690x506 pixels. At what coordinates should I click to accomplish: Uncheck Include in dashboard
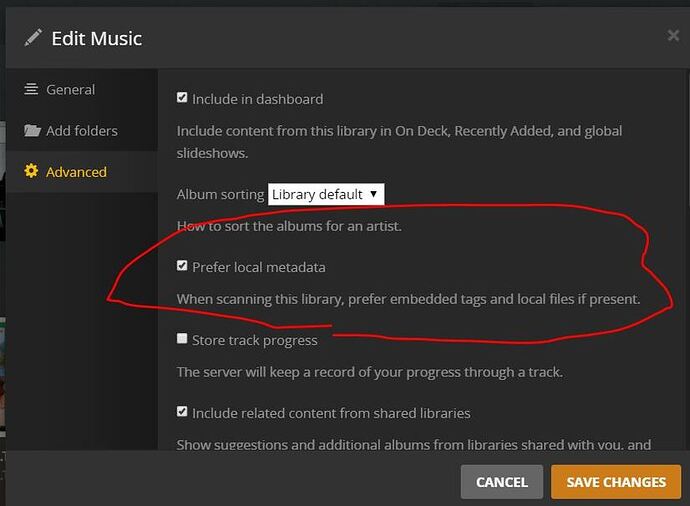(182, 98)
